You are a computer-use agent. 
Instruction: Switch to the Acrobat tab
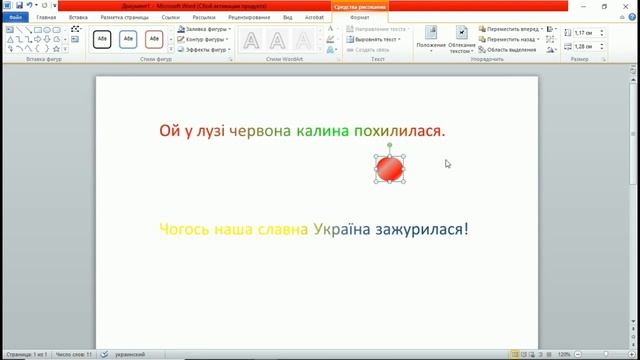point(314,18)
